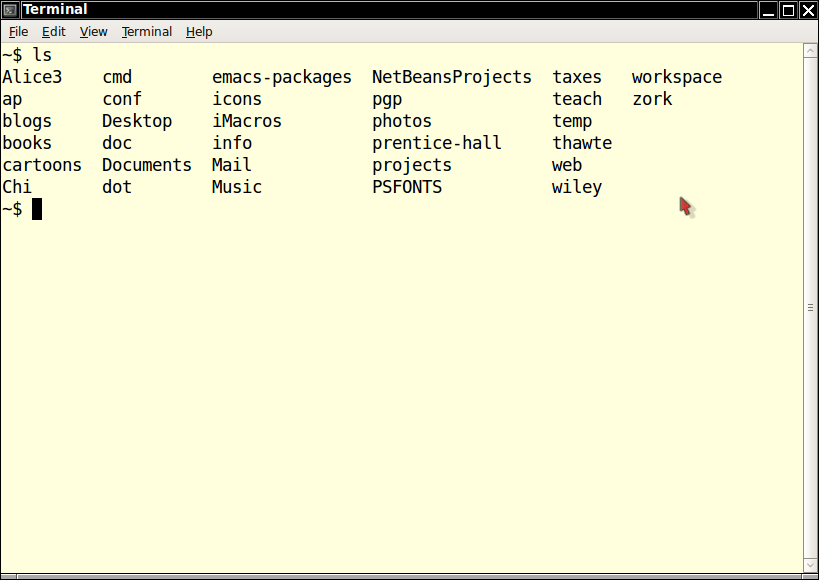Click the Terminal title bar text

(x=55, y=10)
